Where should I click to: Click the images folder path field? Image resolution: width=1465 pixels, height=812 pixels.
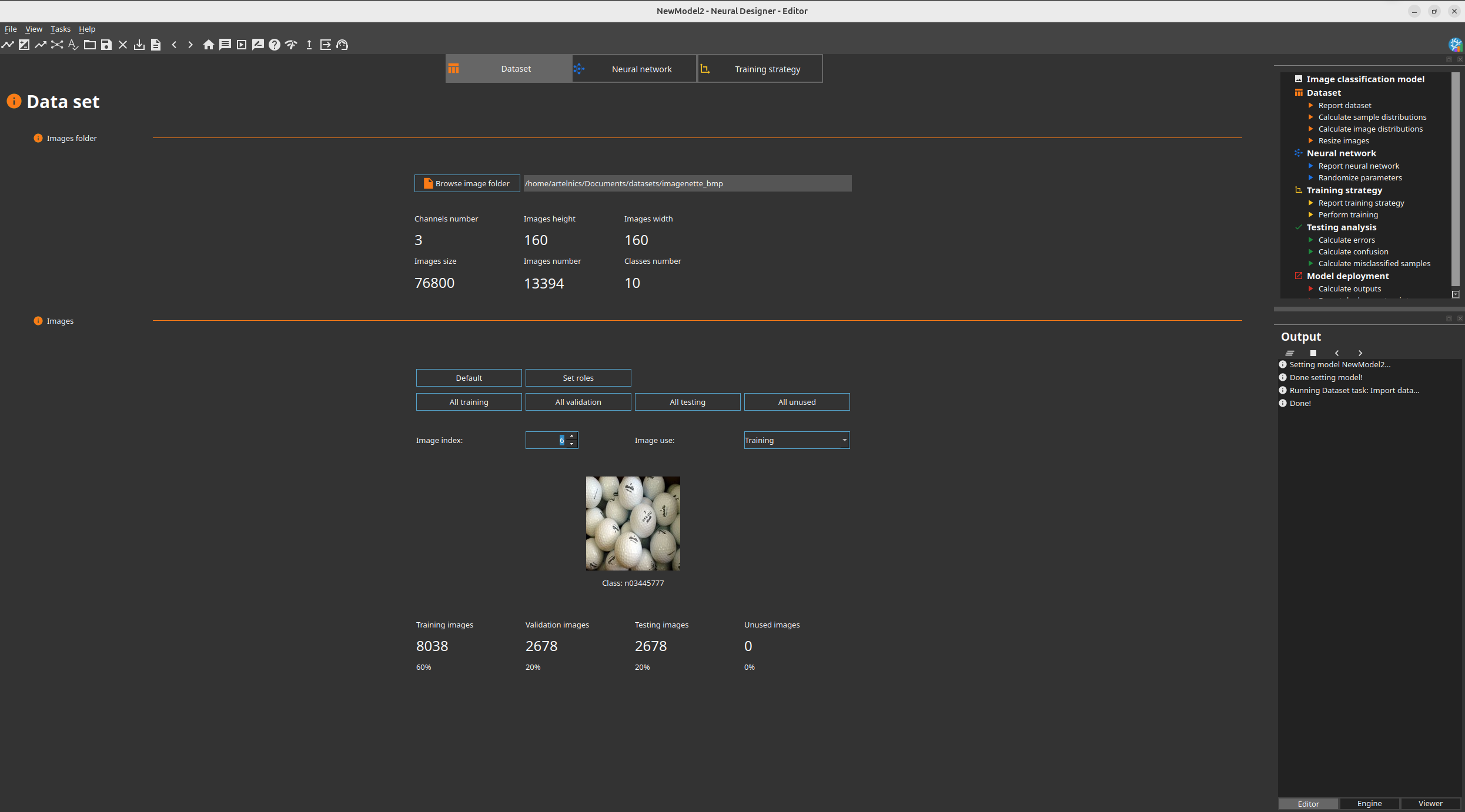[687, 183]
